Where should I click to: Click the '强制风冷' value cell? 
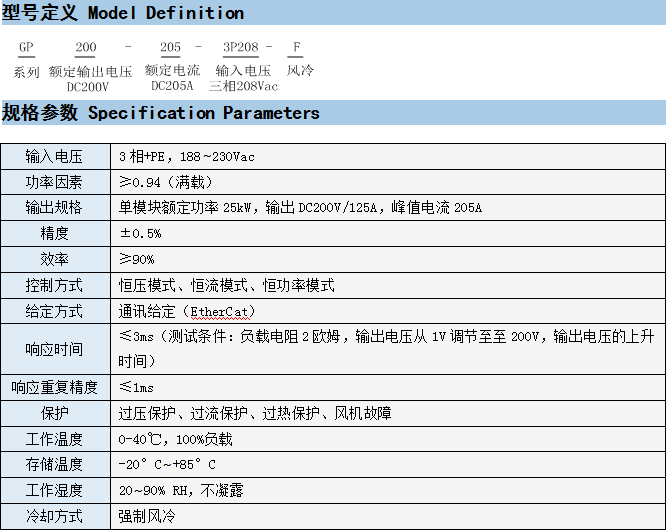tap(388, 516)
